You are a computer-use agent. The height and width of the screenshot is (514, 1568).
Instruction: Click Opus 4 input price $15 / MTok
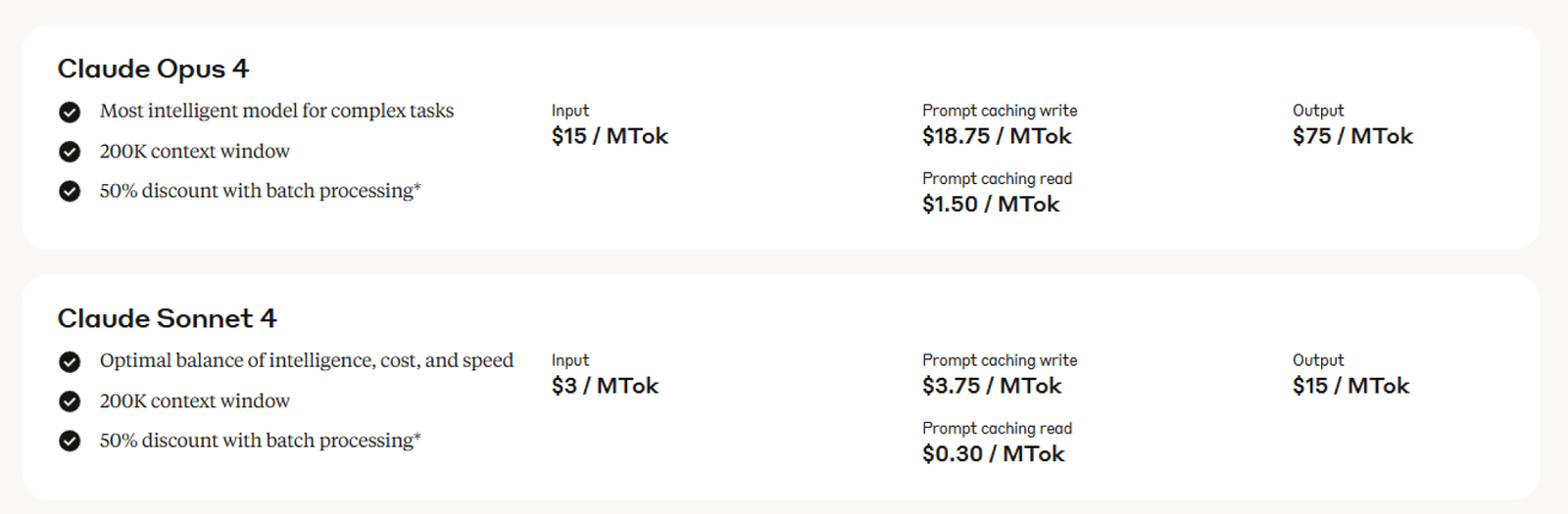coord(610,136)
